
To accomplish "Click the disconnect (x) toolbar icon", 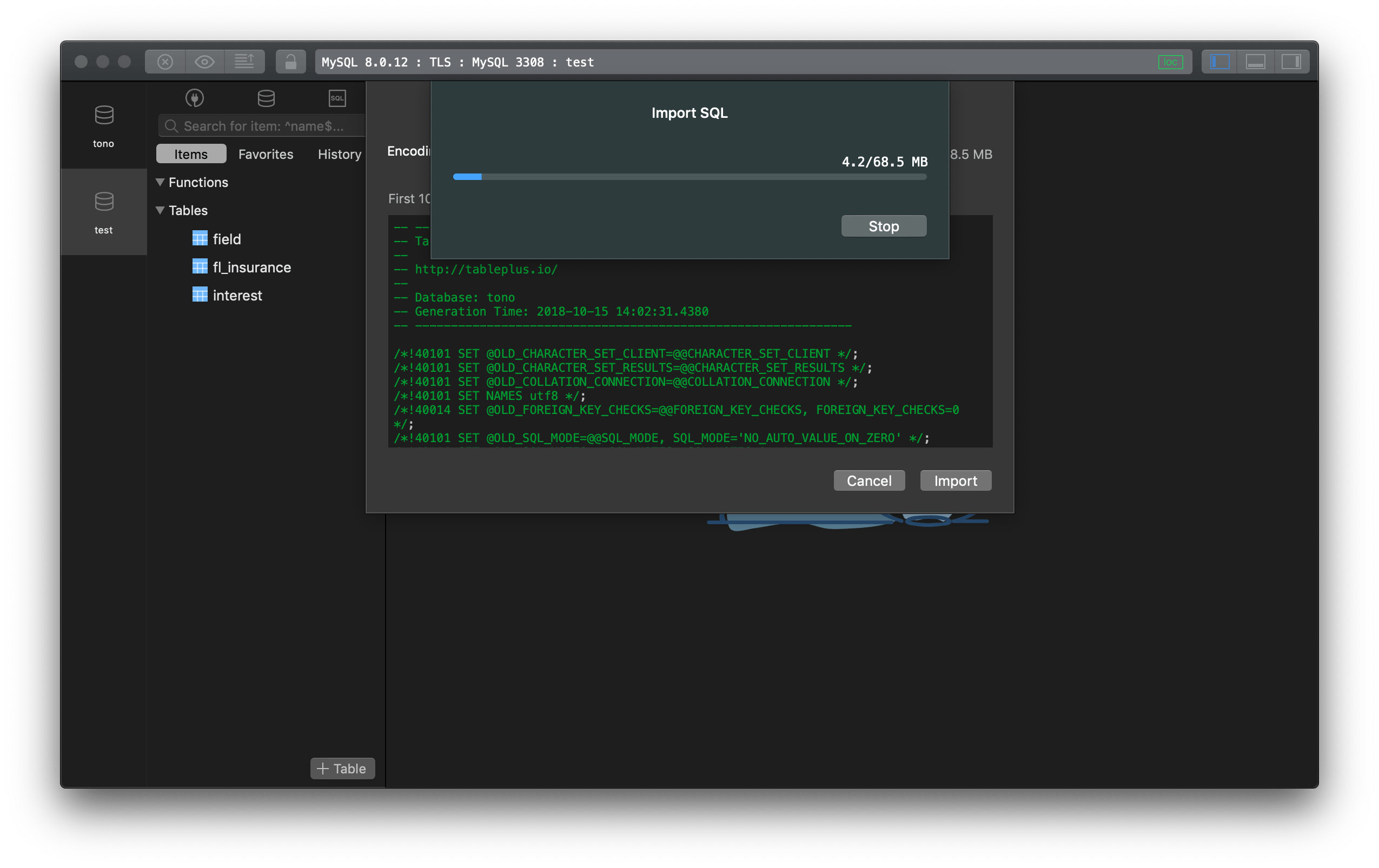I will [x=165, y=62].
